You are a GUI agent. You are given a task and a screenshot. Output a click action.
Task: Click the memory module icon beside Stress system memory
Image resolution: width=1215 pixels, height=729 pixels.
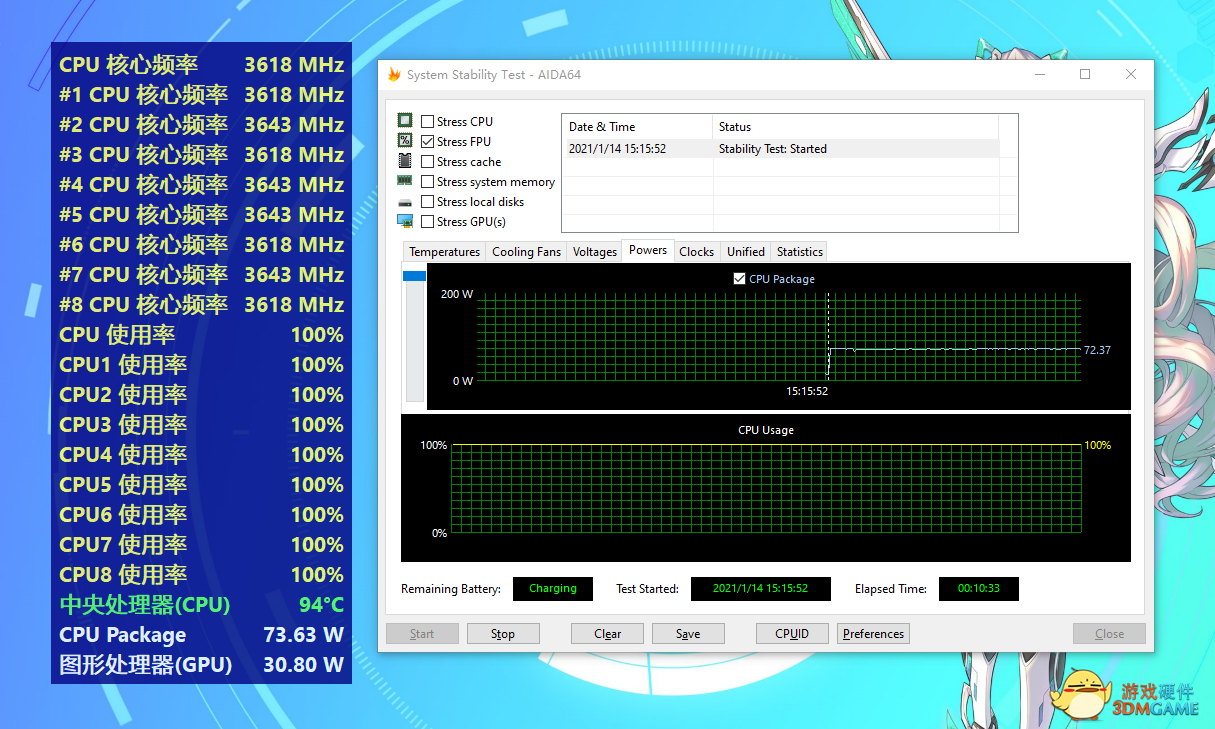click(405, 181)
